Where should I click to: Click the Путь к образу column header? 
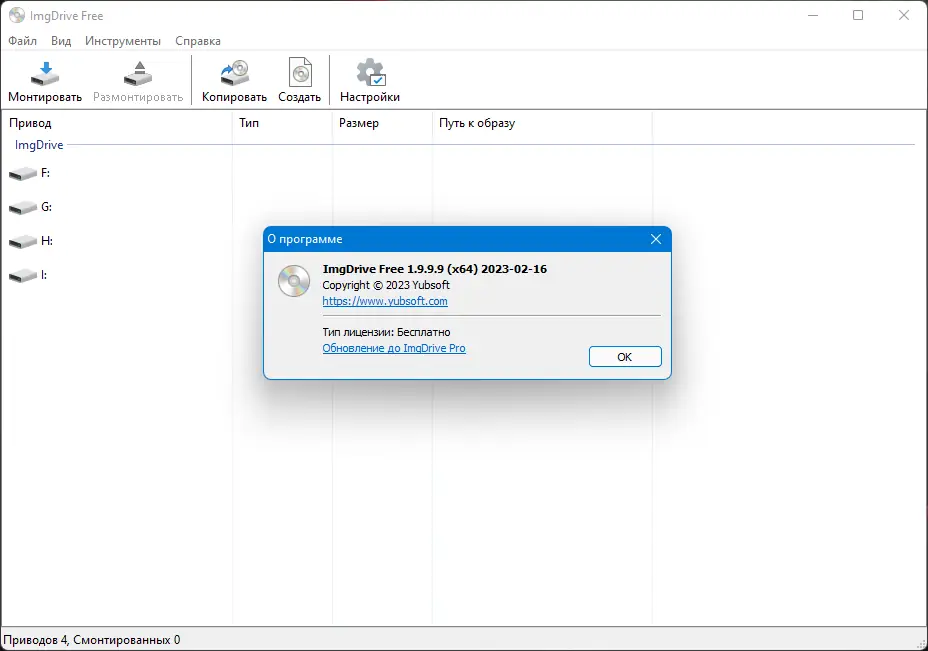coord(543,123)
